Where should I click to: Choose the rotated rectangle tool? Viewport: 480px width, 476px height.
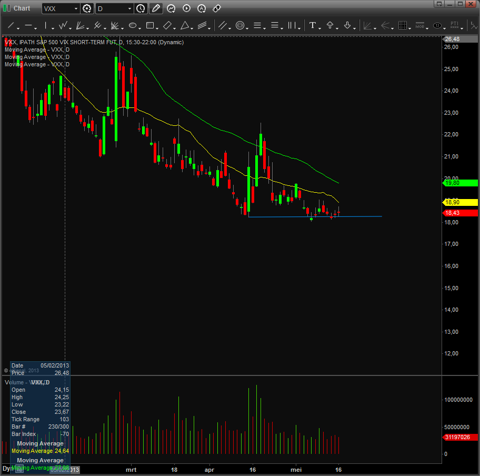tap(167, 25)
